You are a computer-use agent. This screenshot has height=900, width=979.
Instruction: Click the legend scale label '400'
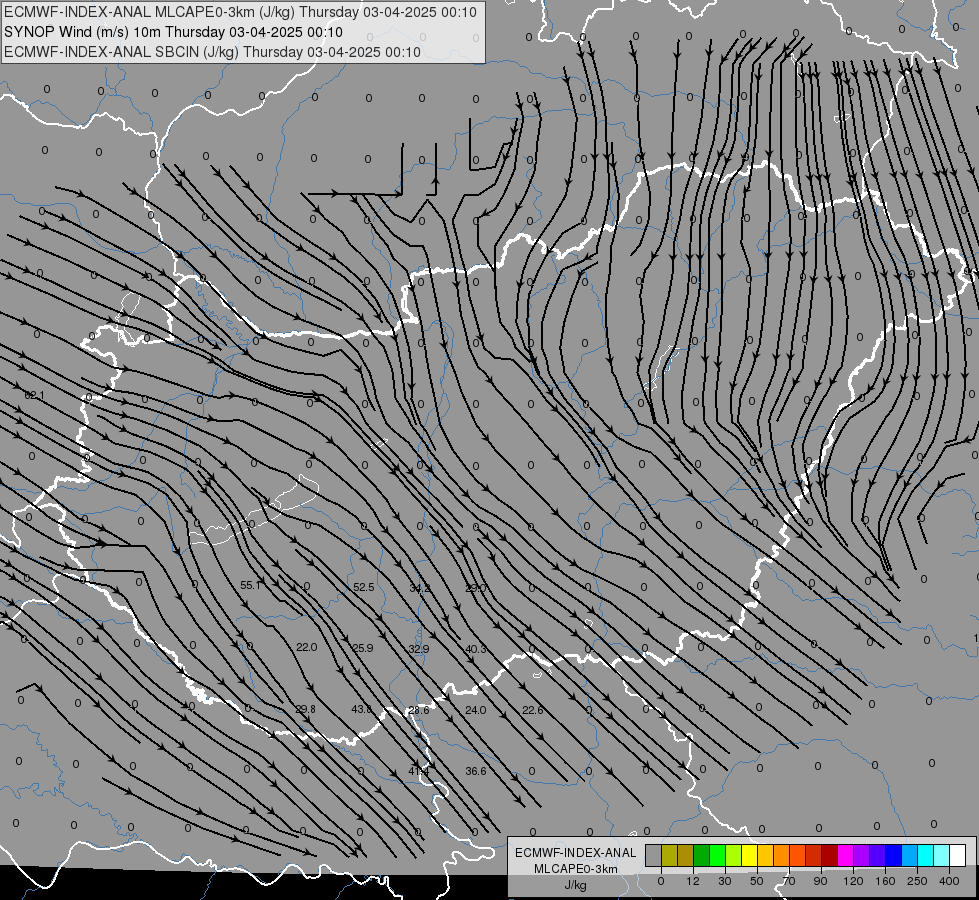(x=949, y=881)
